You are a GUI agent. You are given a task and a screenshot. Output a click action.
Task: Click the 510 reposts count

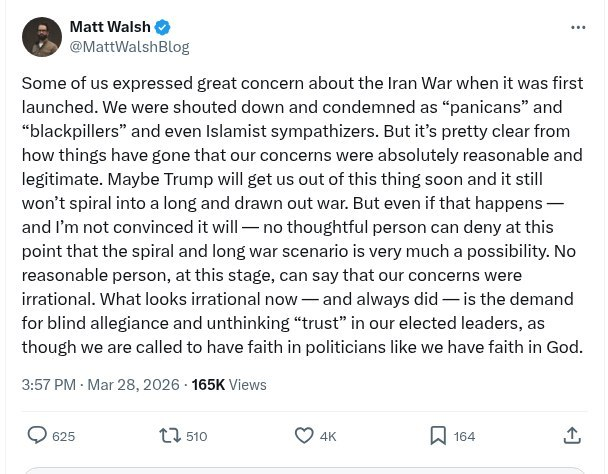coord(196,436)
